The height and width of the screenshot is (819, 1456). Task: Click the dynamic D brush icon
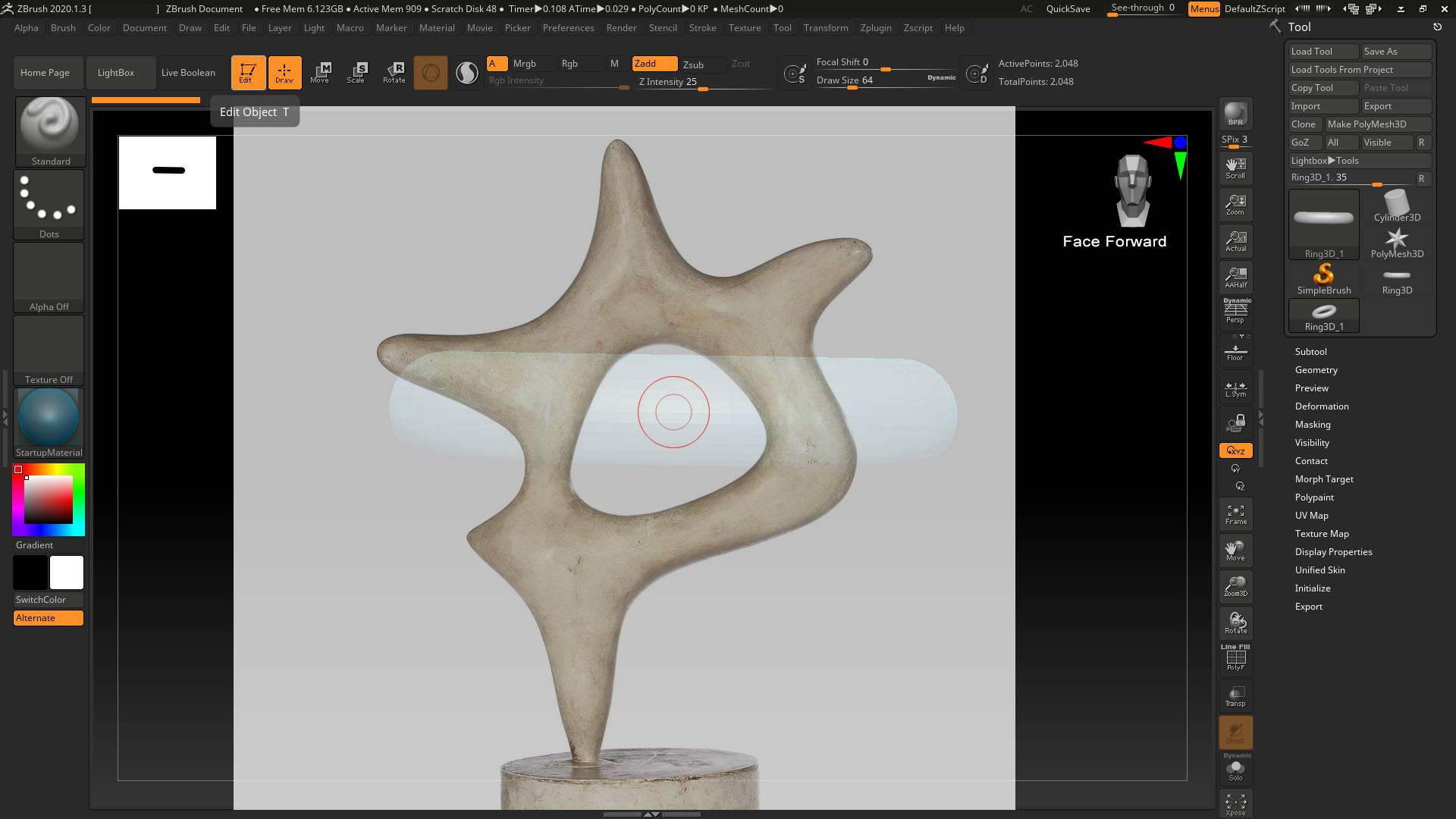click(x=977, y=74)
